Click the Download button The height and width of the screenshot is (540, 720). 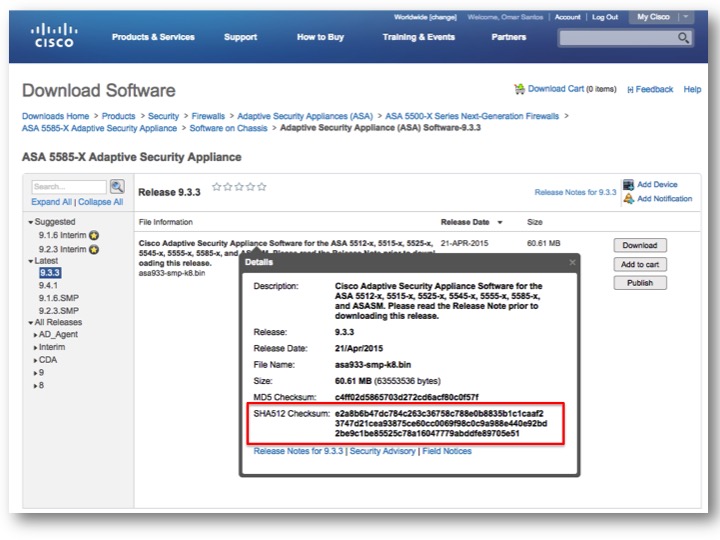(x=640, y=245)
